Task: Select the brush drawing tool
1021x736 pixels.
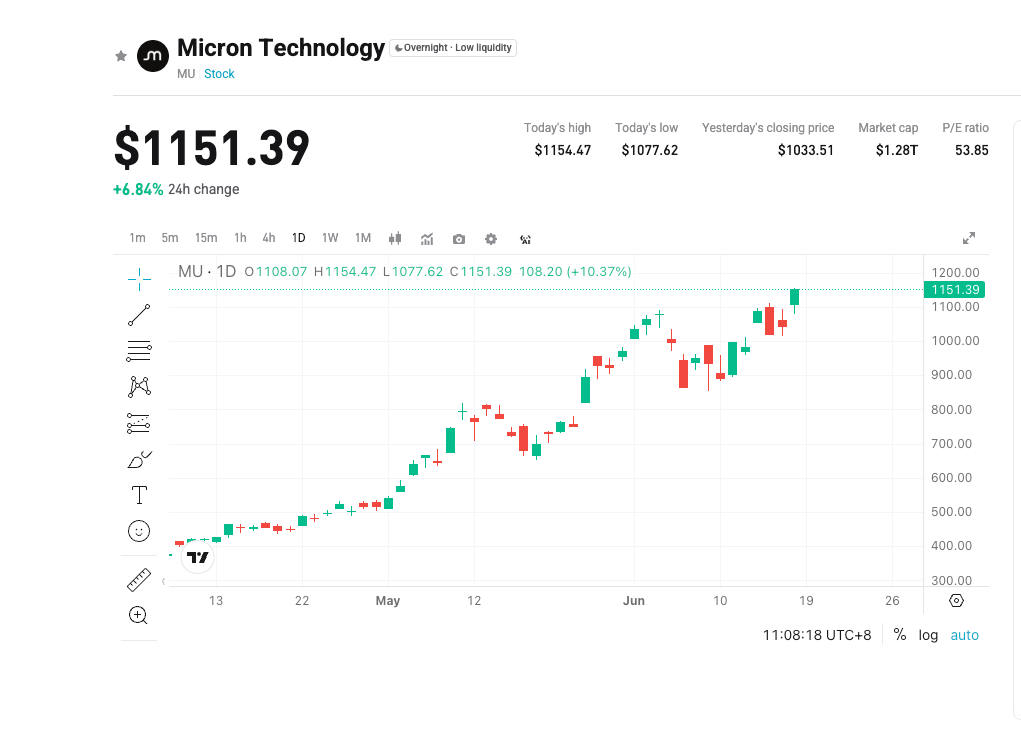Action: 139,459
